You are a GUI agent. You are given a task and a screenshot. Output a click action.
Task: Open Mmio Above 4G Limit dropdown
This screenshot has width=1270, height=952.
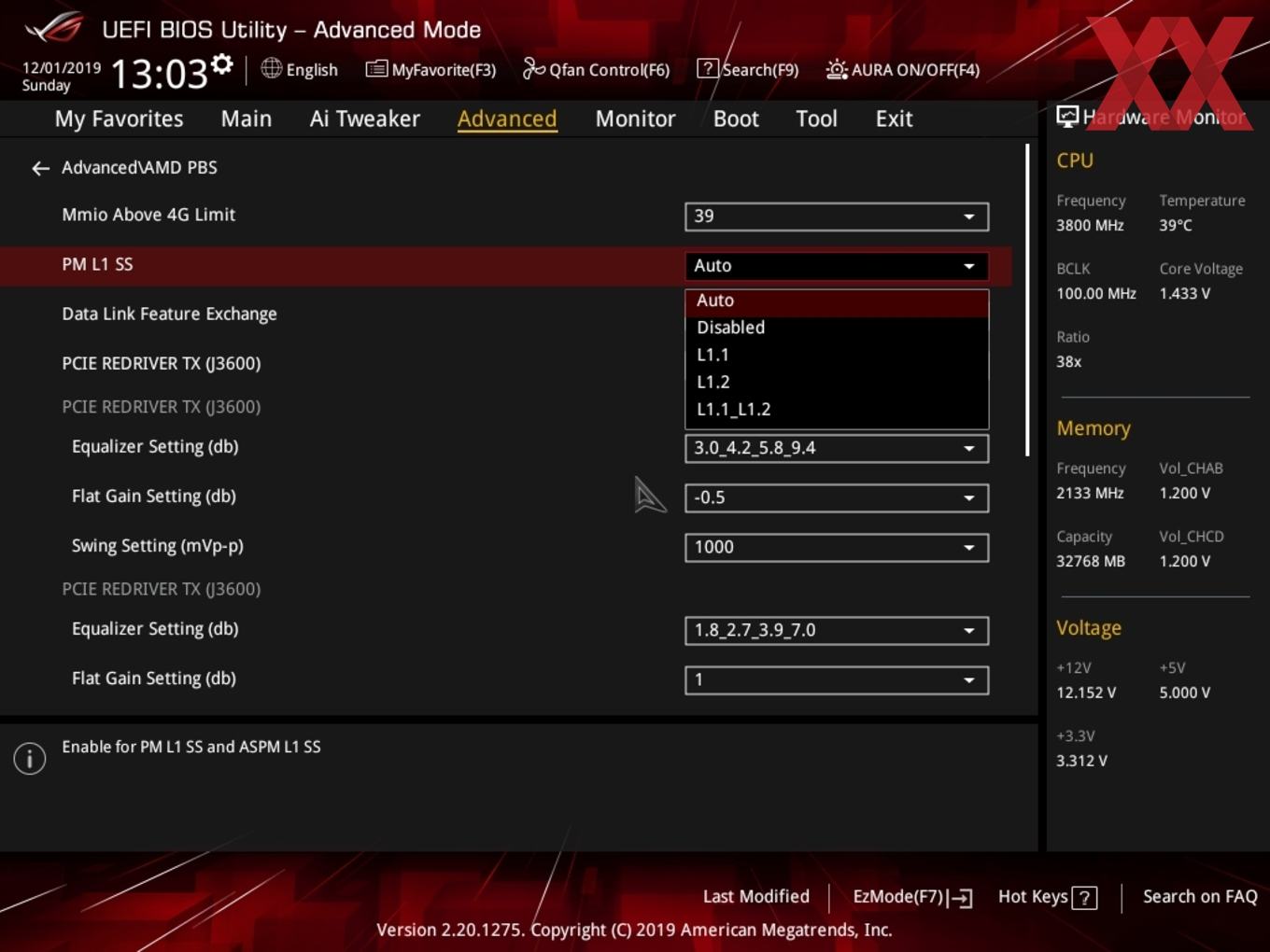[837, 217]
